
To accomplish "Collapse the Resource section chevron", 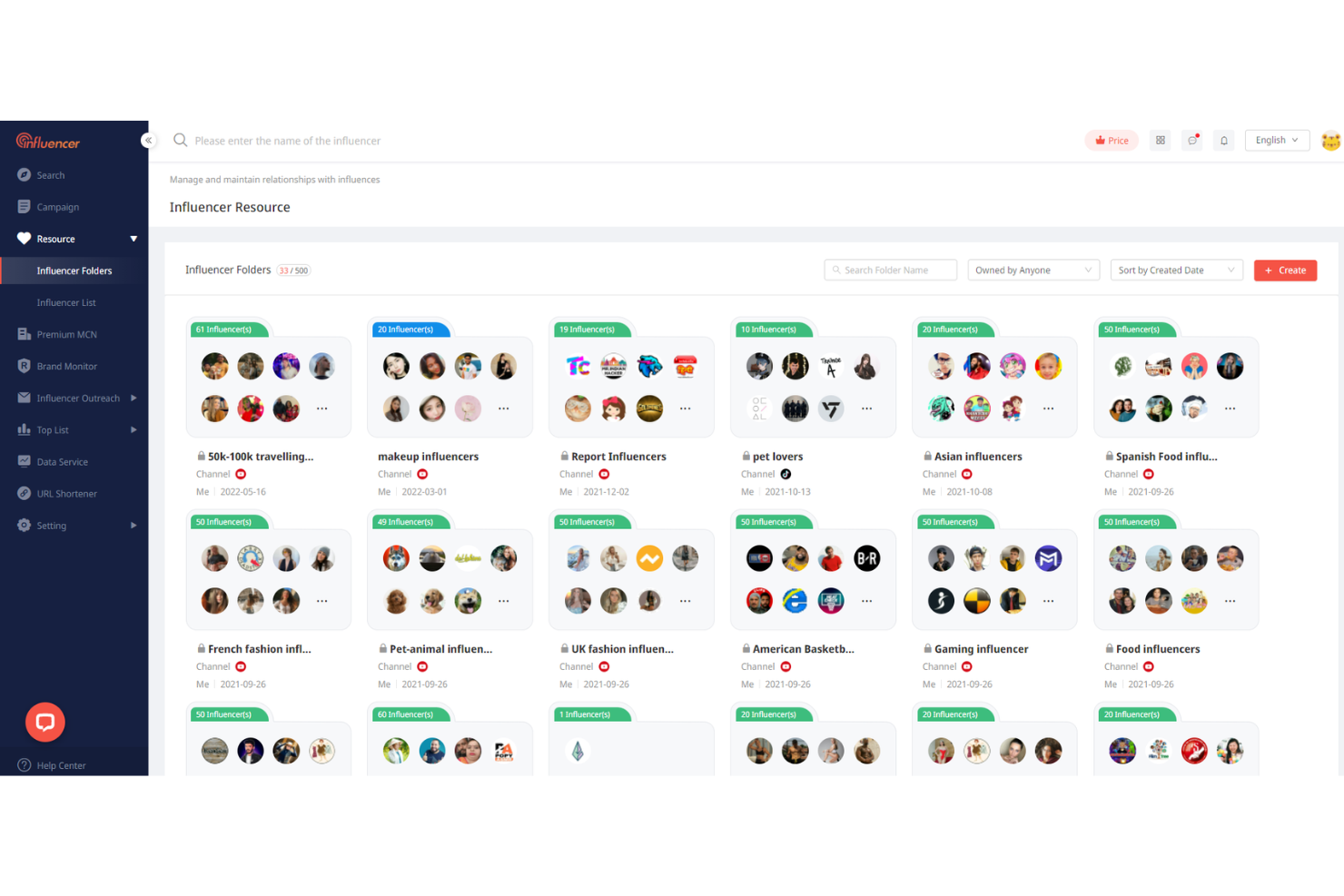I will [133, 239].
